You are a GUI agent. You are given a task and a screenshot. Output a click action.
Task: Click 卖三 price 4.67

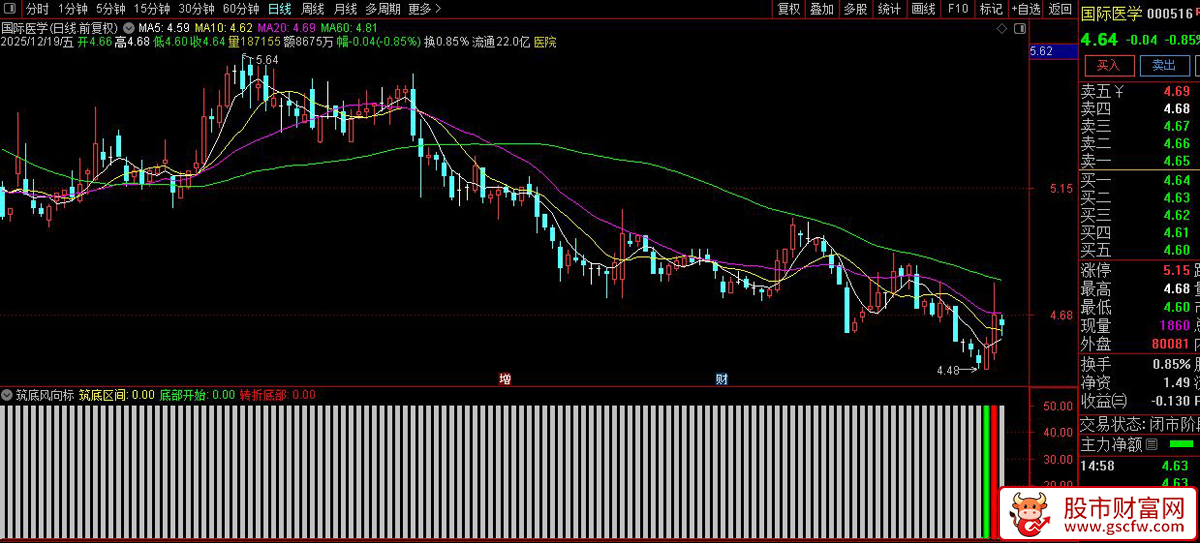(1176, 126)
